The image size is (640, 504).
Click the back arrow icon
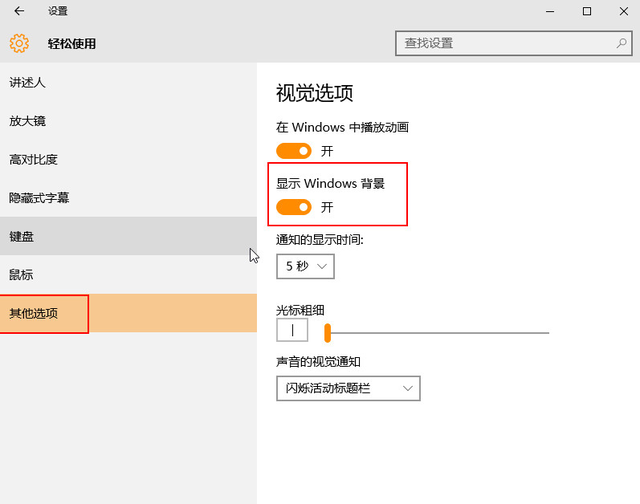pyautogui.click(x=19, y=11)
